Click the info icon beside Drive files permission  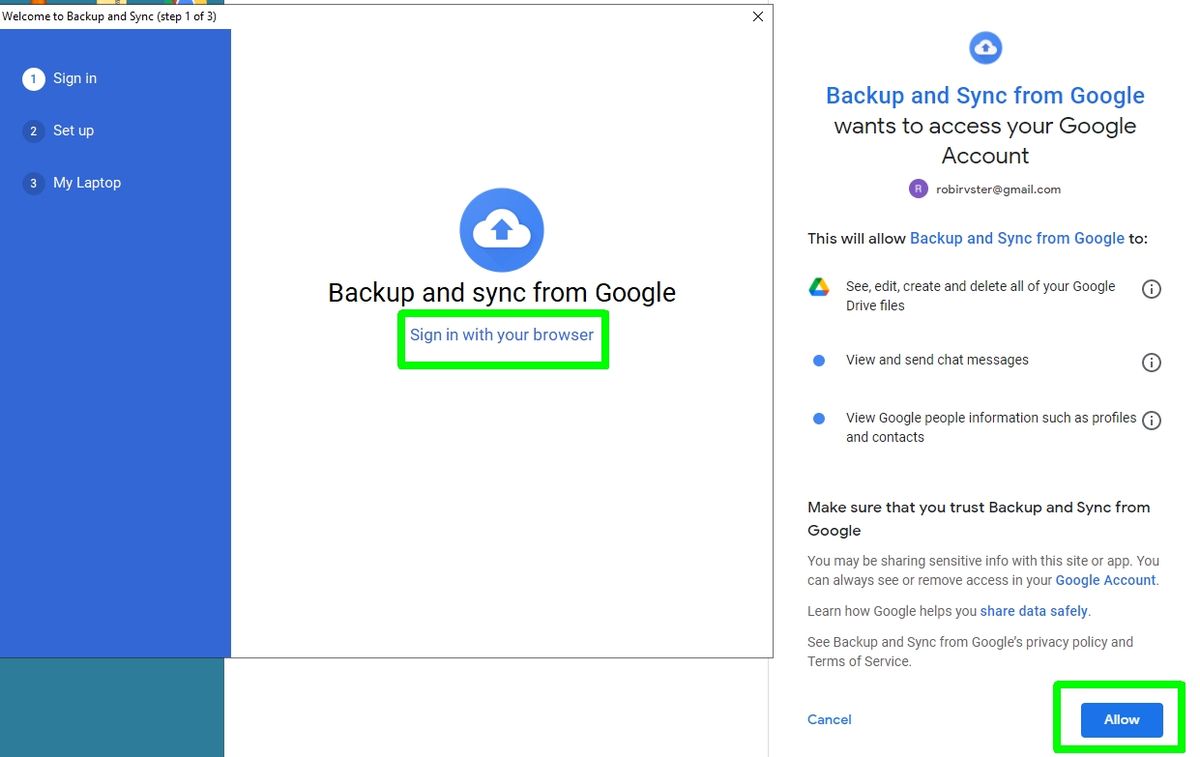(1151, 289)
